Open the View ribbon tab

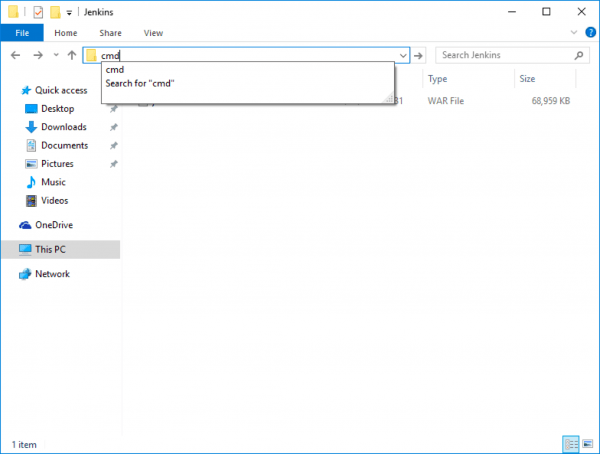[x=153, y=33]
